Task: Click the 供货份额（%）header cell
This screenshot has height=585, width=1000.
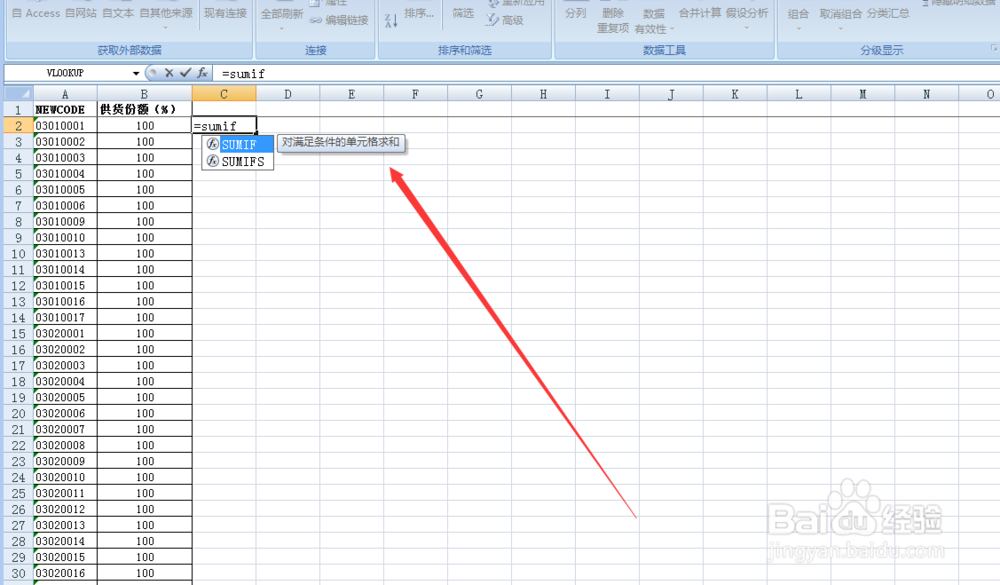Action: coord(145,110)
